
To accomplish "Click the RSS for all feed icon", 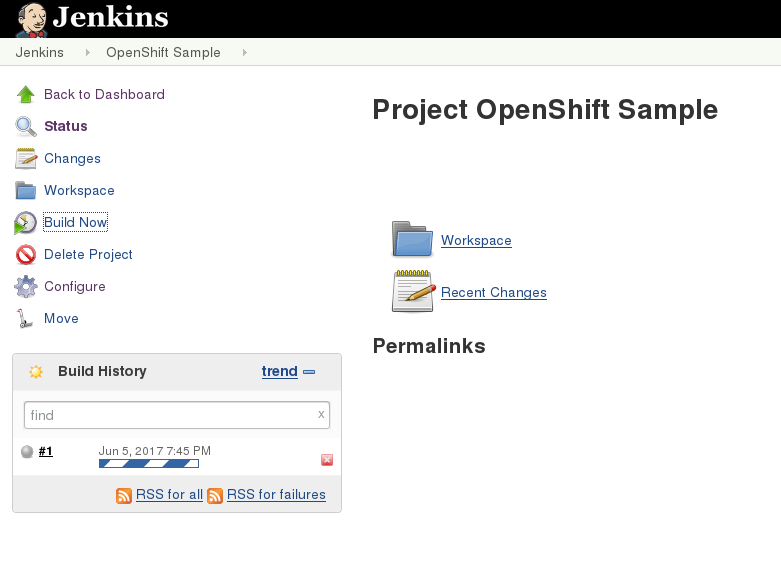I will point(124,496).
